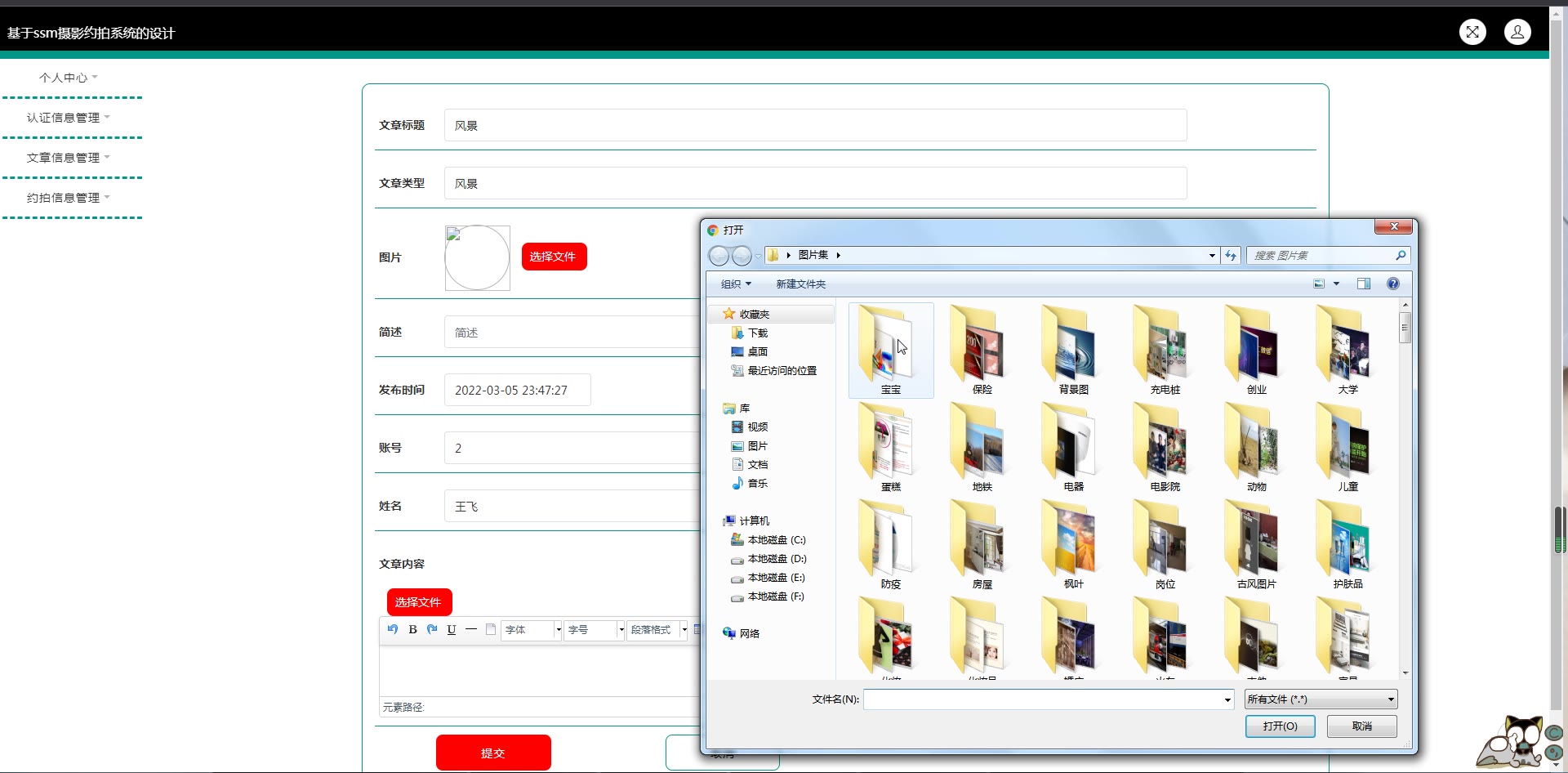Click the undo icon in the editor toolbar

coord(393,629)
